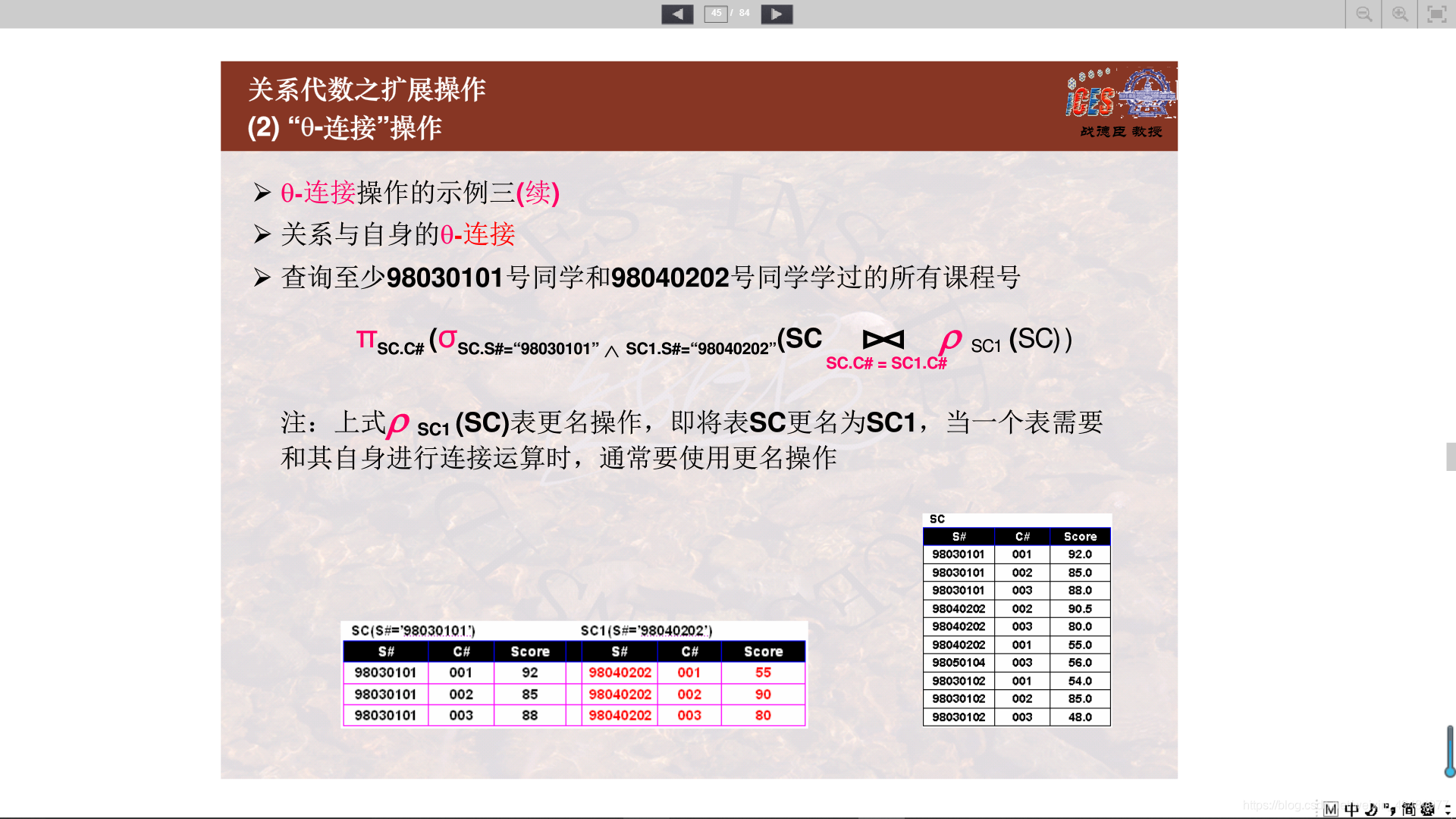Viewport: 1456px width, 819px height.
Task: Toggle Chinese/English input mode '中'
Action: [1351, 809]
